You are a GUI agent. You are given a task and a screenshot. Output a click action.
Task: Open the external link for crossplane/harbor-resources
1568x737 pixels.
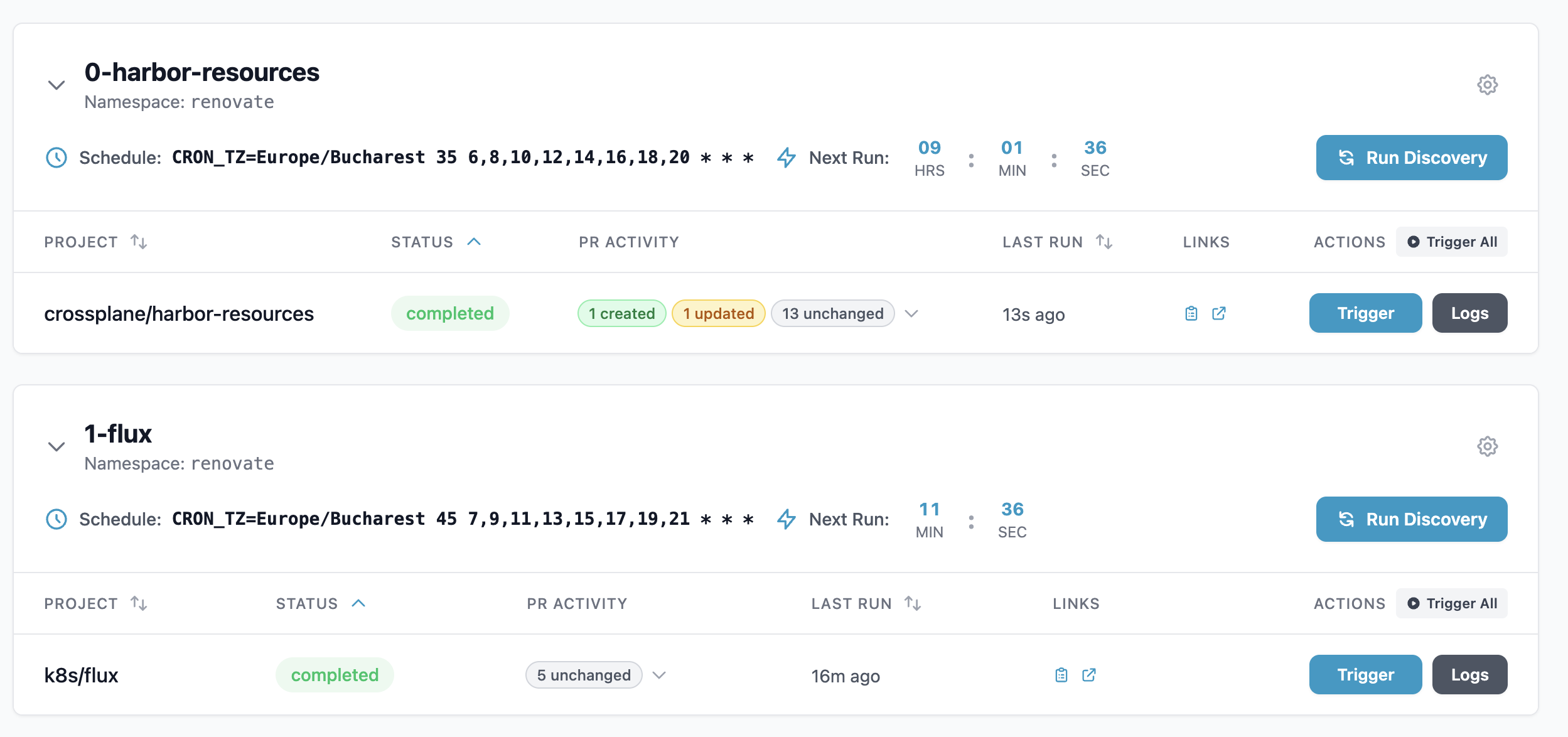pyautogui.click(x=1219, y=313)
